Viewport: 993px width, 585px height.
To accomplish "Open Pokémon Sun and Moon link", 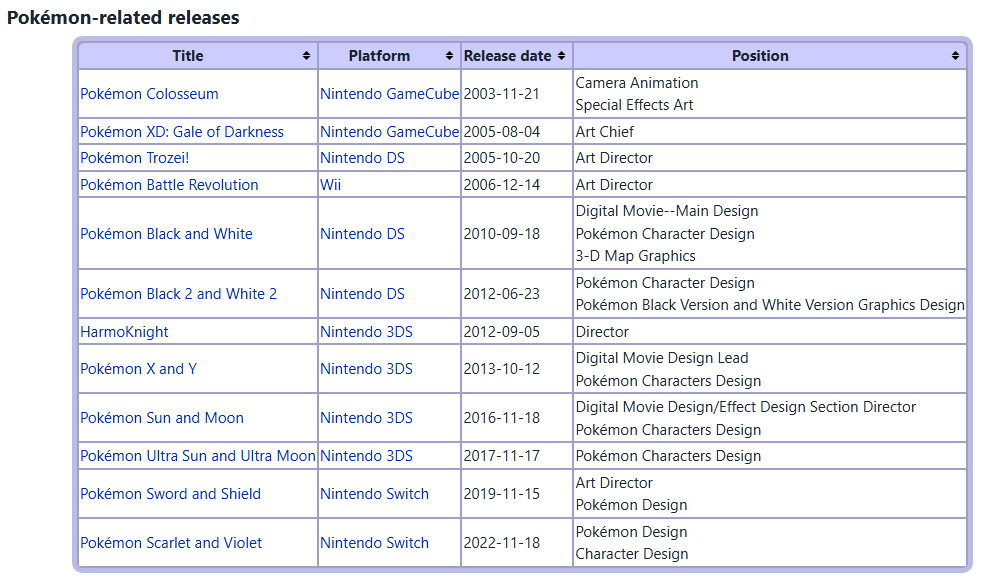I will 162,418.
